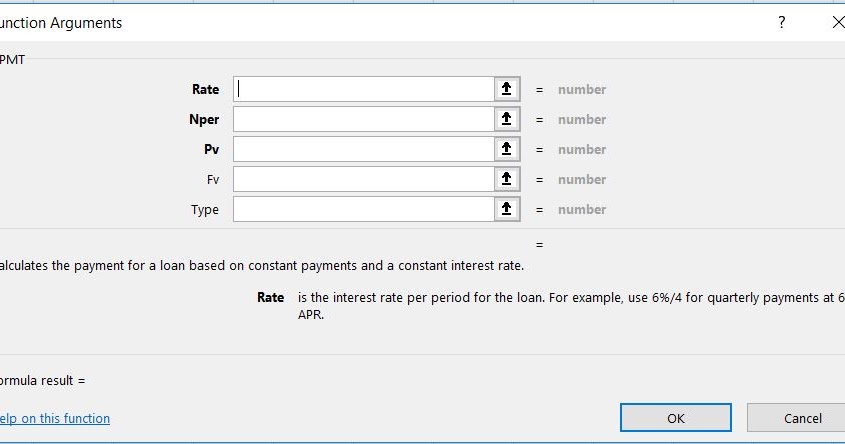The width and height of the screenshot is (845, 444).
Task: Click the Fv argument label
Action: (212, 179)
